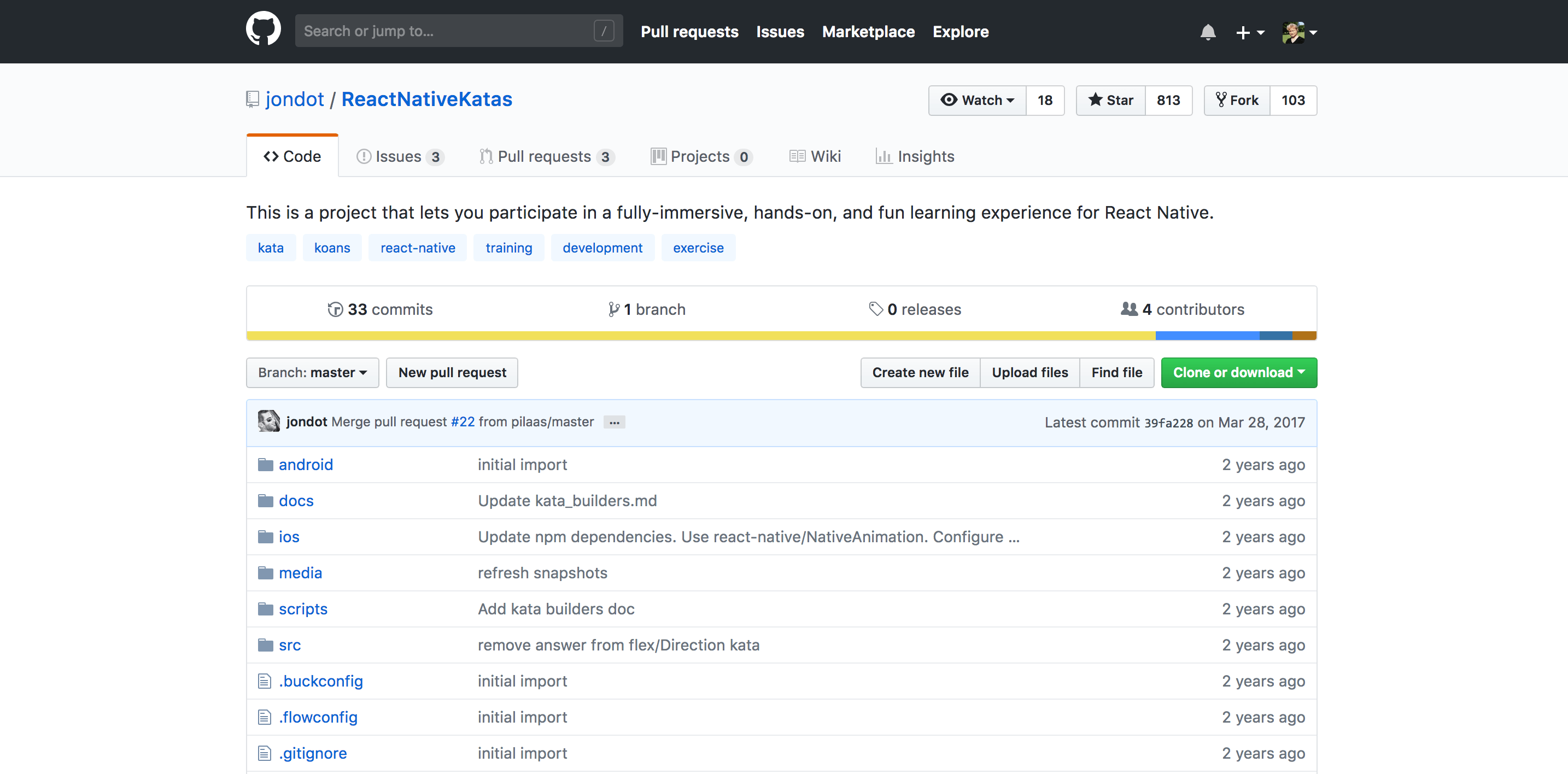Open the Branch: master dropdown
Image resolution: width=1568 pixels, height=774 pixels.
coord(312,372)
